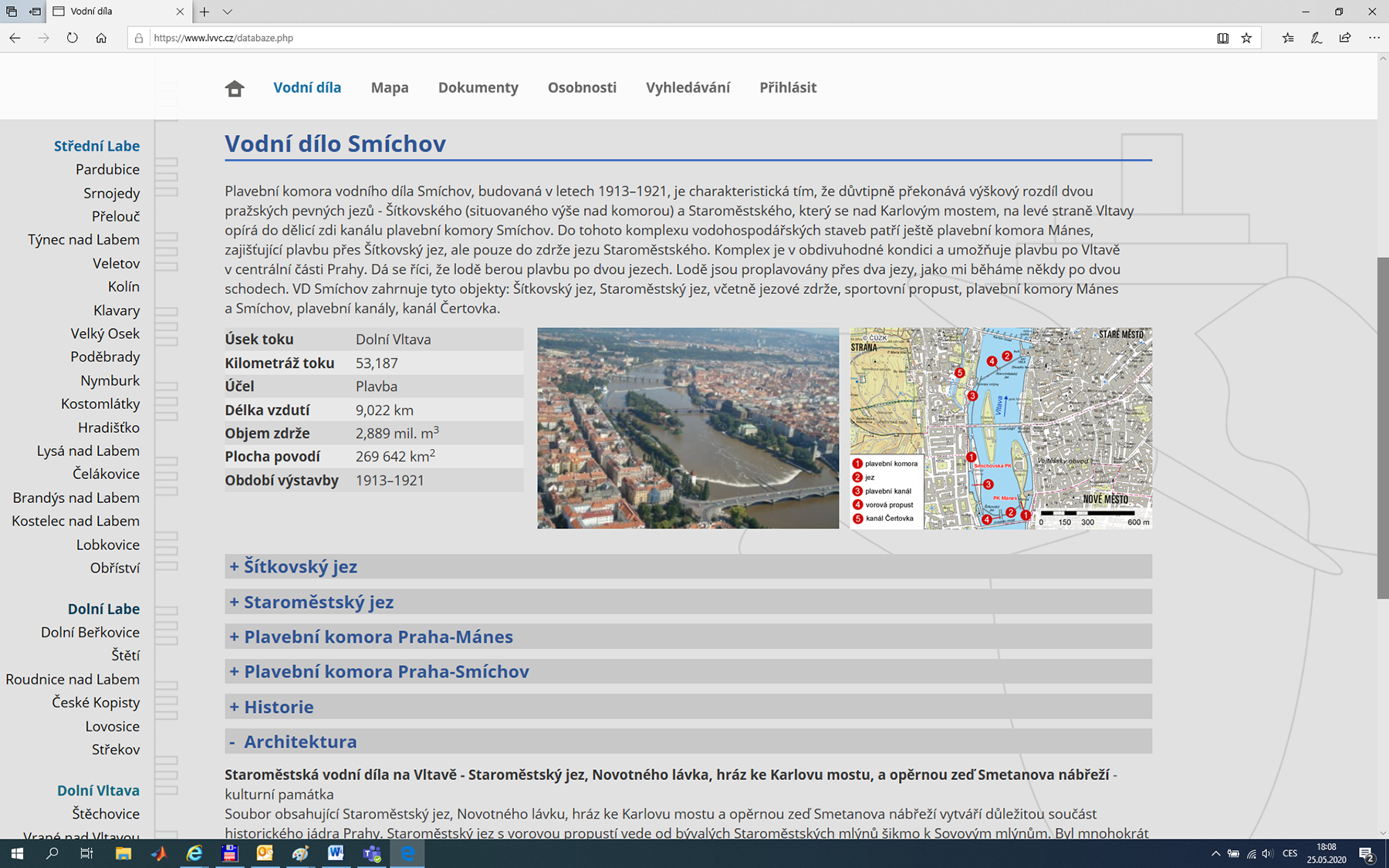Refresh the page with the reload icon

[72, 38]
